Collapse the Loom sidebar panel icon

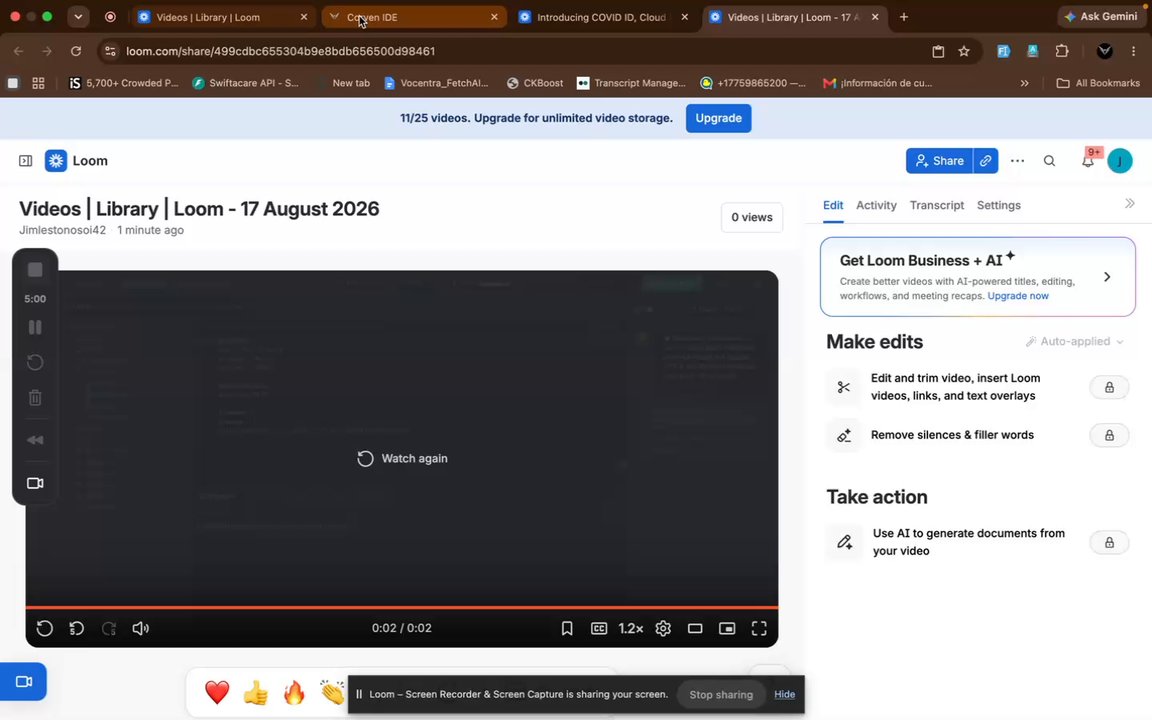(26, 161)
